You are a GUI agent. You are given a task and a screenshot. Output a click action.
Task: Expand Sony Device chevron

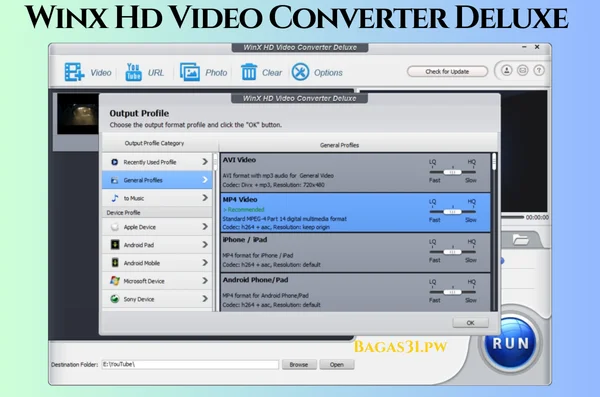(205, 299)
